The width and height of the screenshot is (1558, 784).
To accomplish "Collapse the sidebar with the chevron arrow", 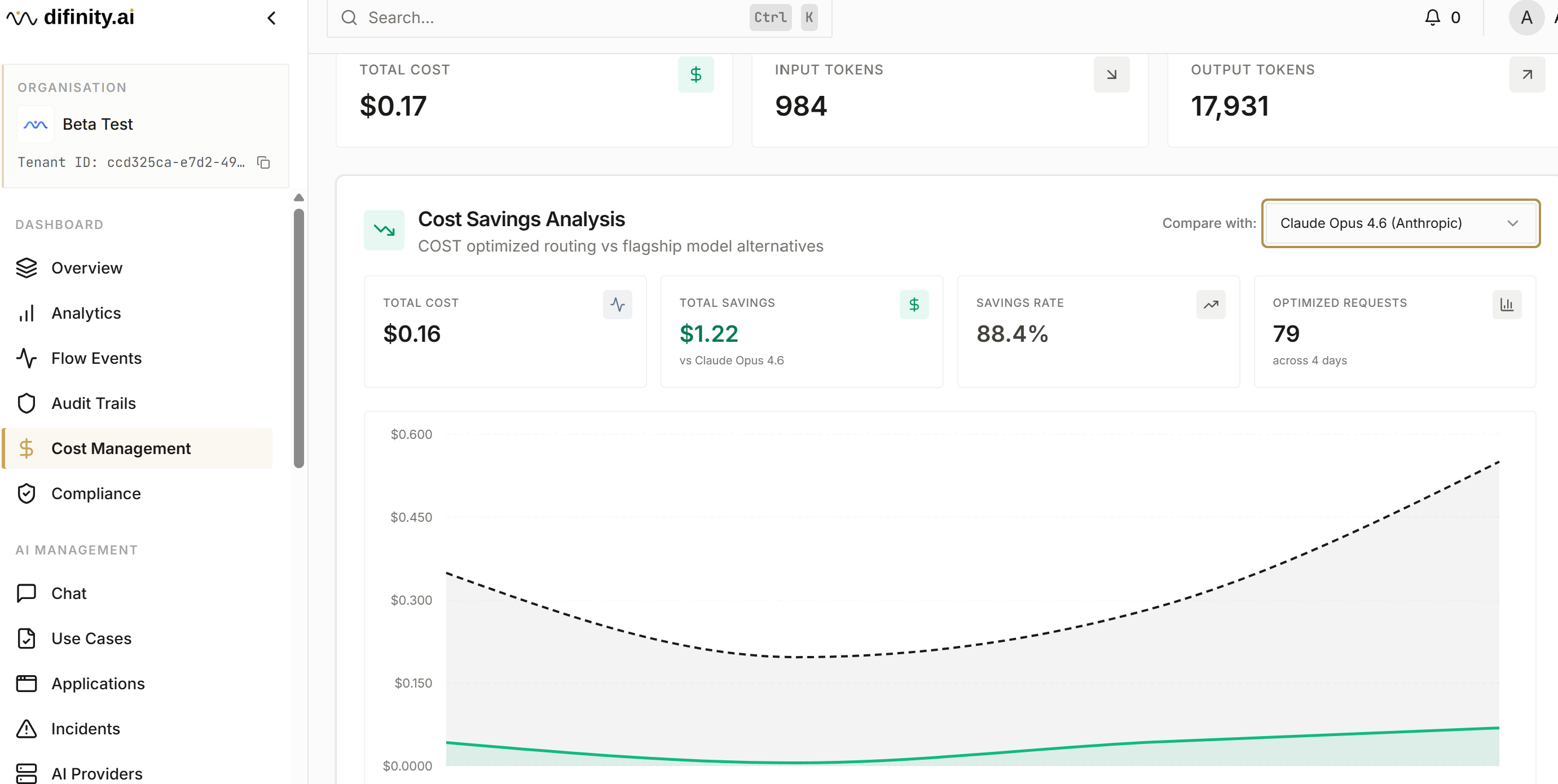I will [271, 18].
